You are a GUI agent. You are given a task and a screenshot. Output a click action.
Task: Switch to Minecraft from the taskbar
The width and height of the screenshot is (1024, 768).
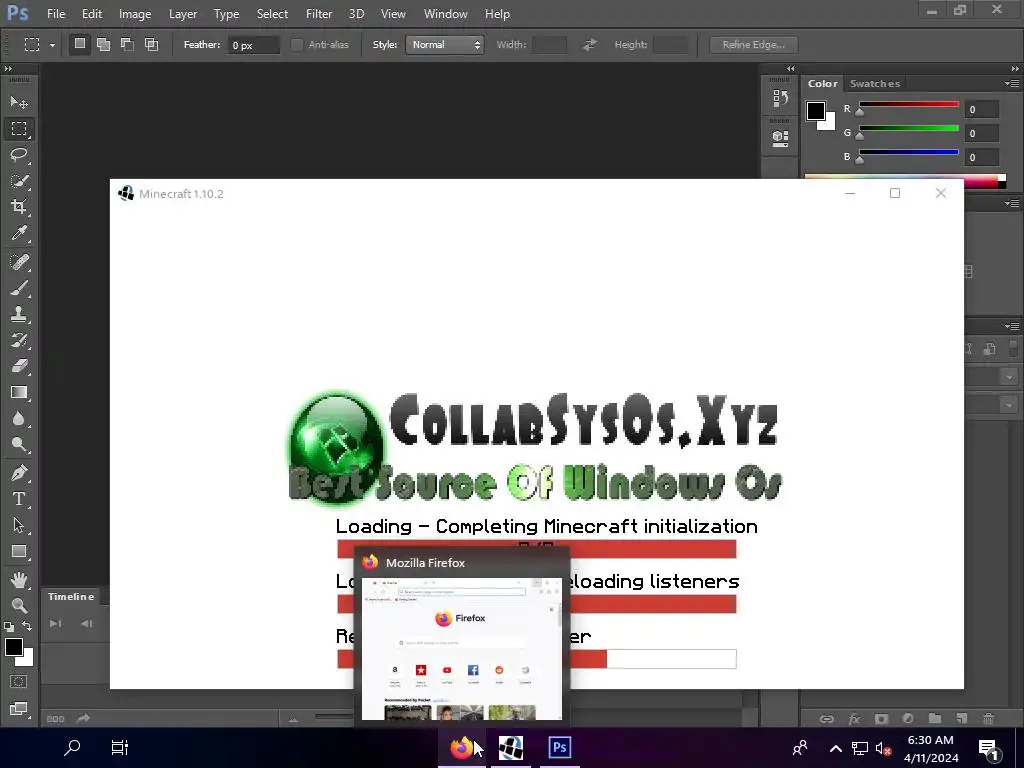coord(510,748)
